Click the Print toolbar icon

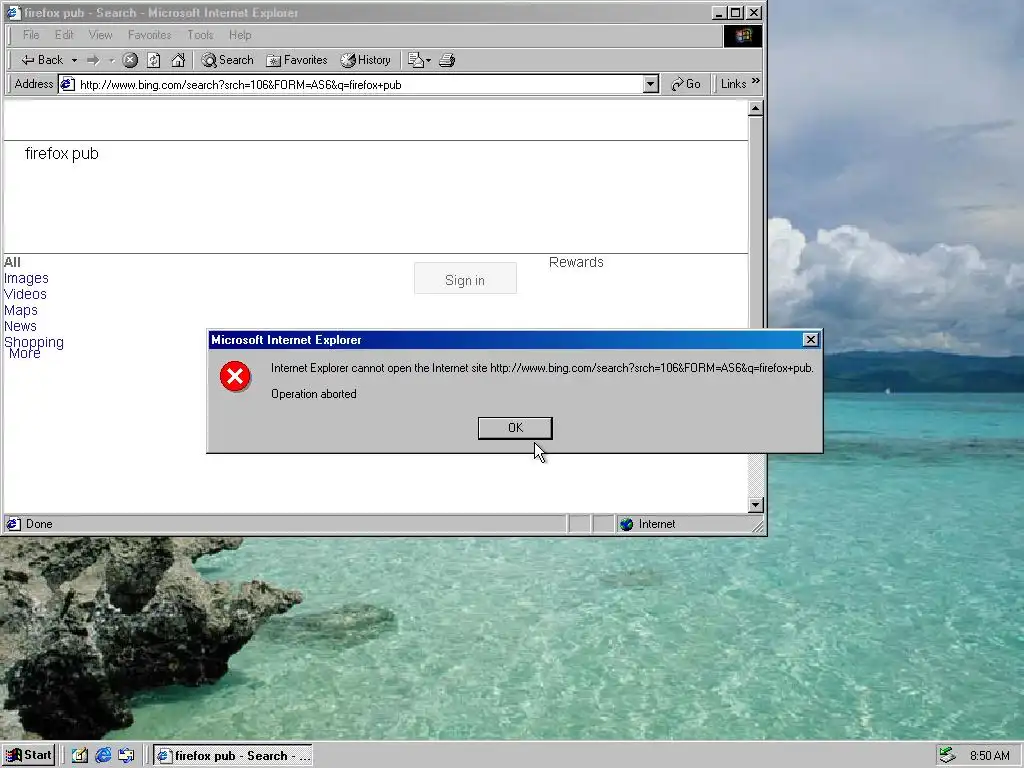[447, 60]
